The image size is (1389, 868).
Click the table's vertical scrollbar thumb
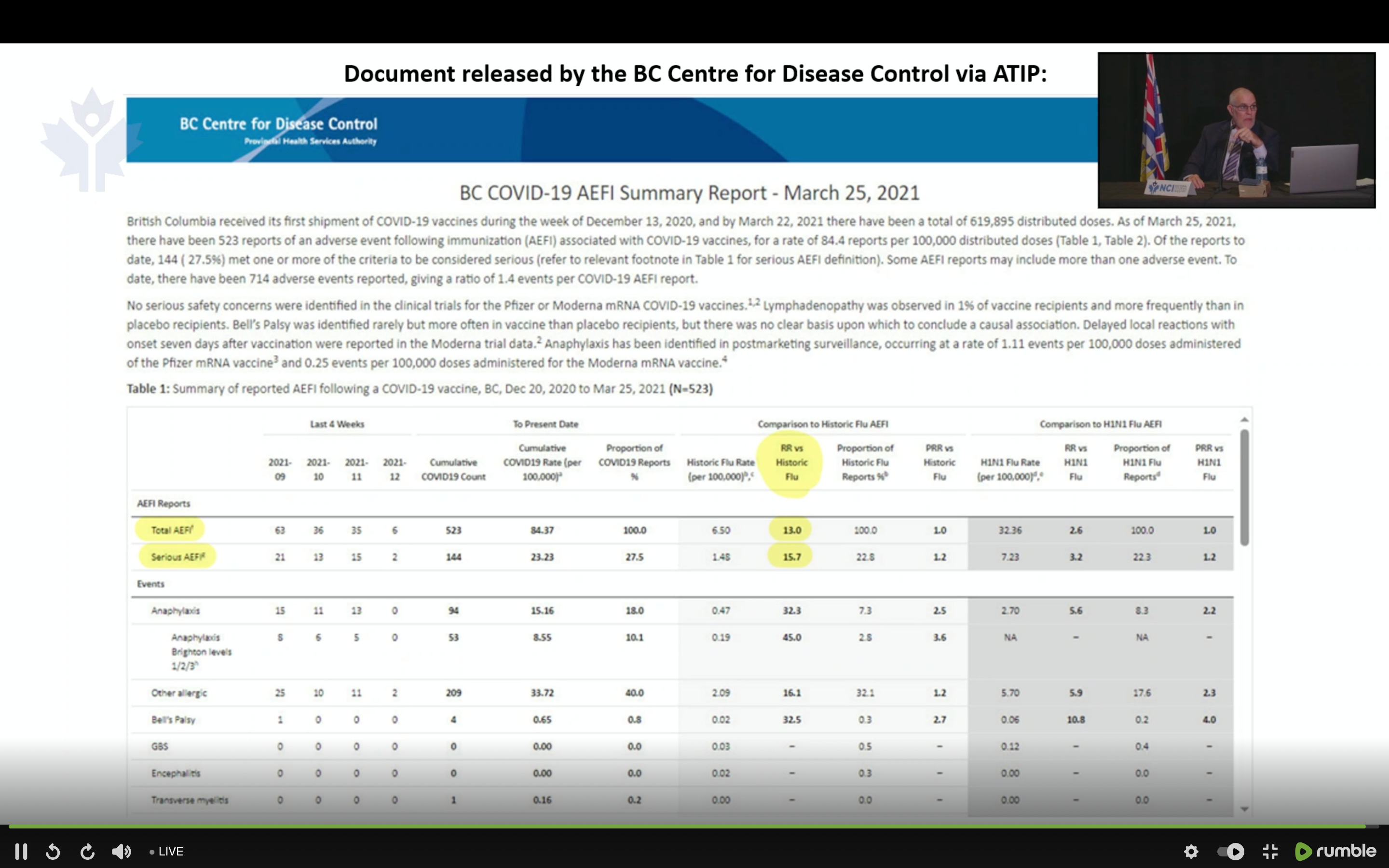(1244, 487)
